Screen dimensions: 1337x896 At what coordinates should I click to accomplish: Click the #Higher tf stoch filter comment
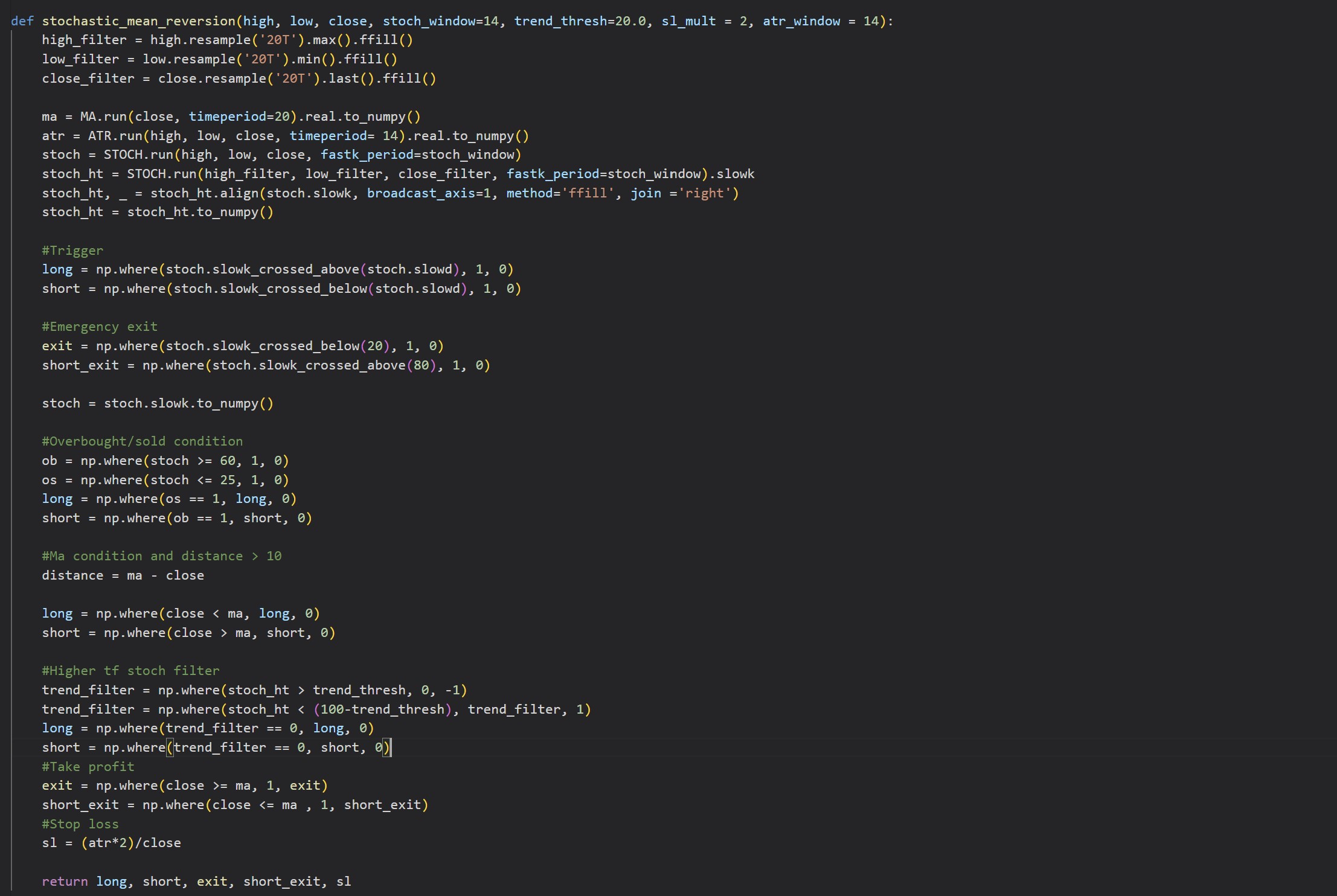(x=130, y=670)
